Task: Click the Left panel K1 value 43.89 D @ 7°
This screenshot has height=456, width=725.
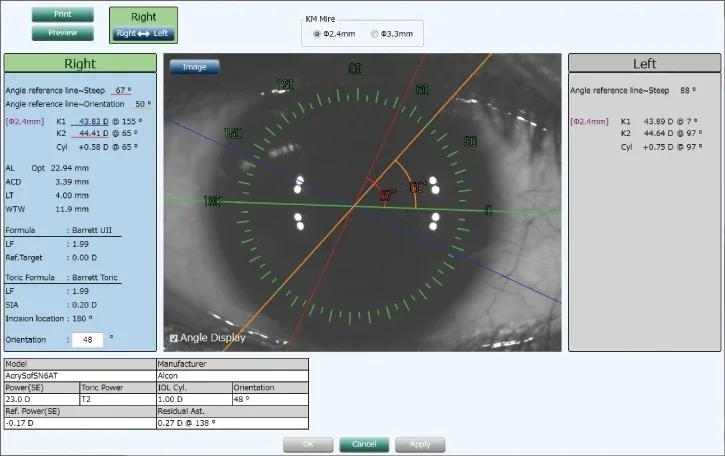Action: 670,121
